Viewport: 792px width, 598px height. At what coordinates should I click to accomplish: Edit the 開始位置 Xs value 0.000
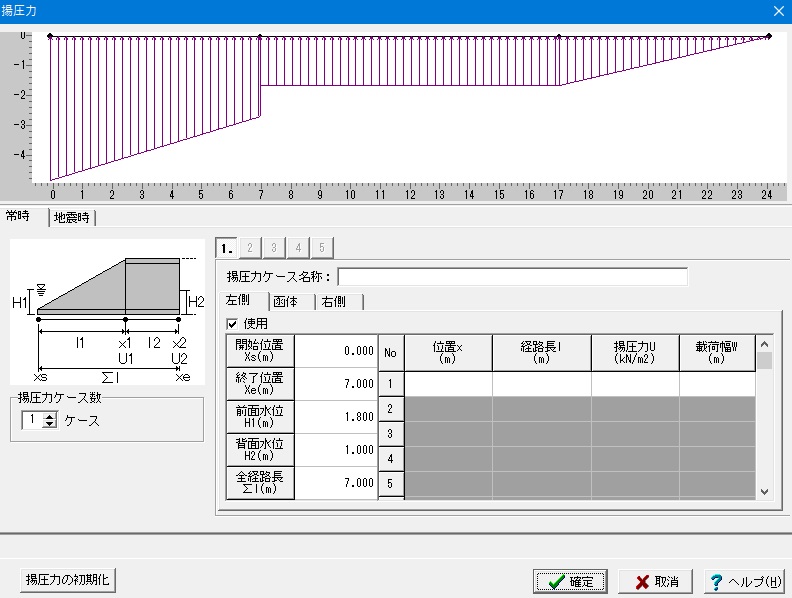(336, 351)
